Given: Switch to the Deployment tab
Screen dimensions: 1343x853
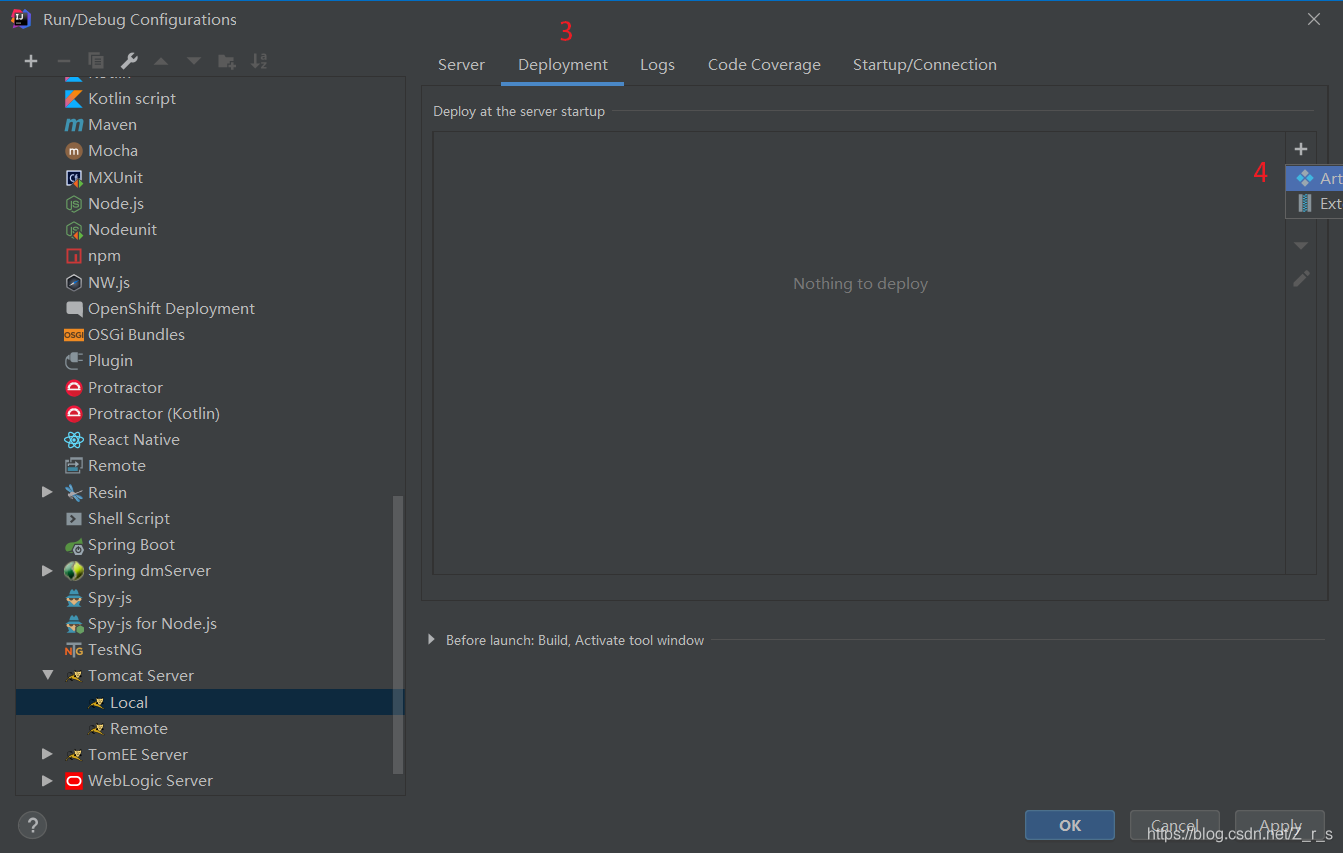Looking at the screenshot, I should pos(563,65).
